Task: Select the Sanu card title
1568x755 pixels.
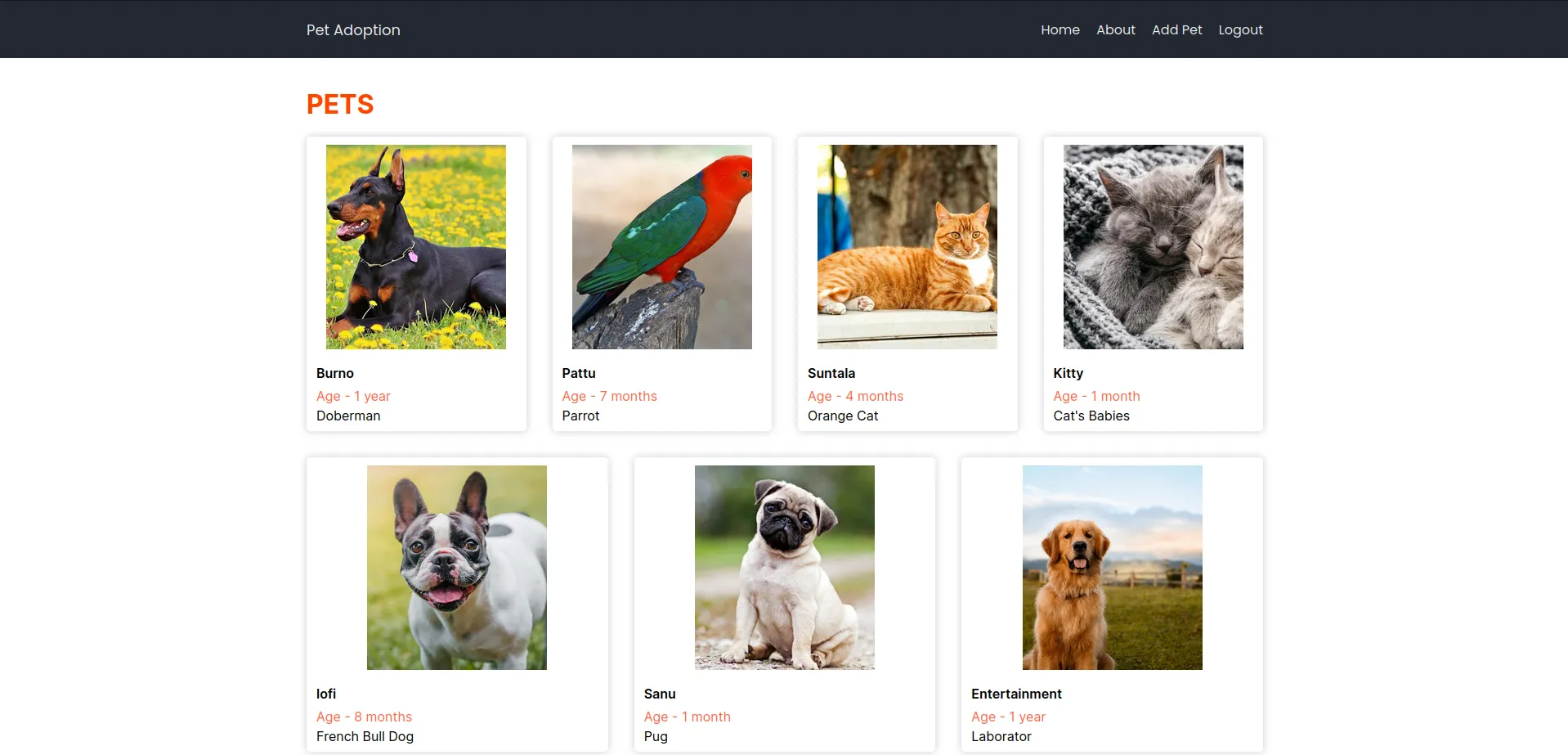Action: click(x=660, y=694)
